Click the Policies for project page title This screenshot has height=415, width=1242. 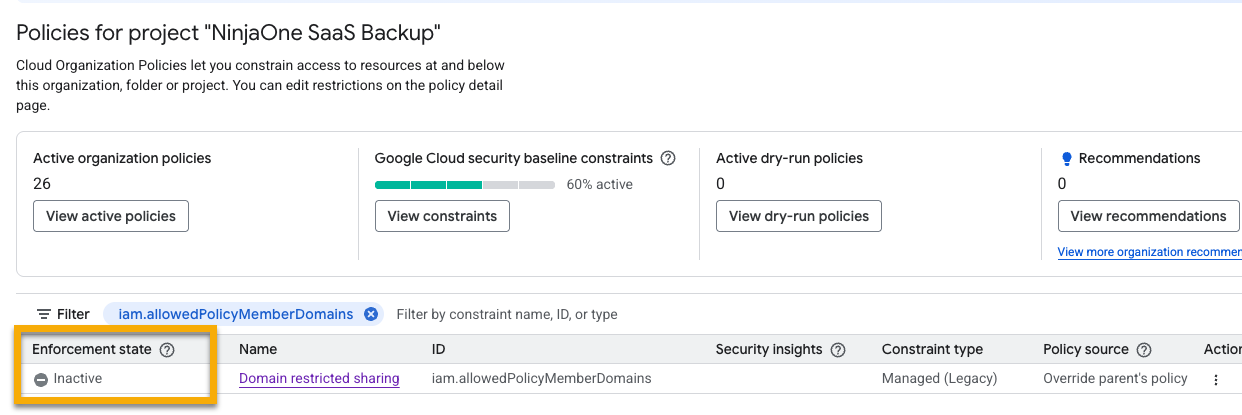point(229,32)
